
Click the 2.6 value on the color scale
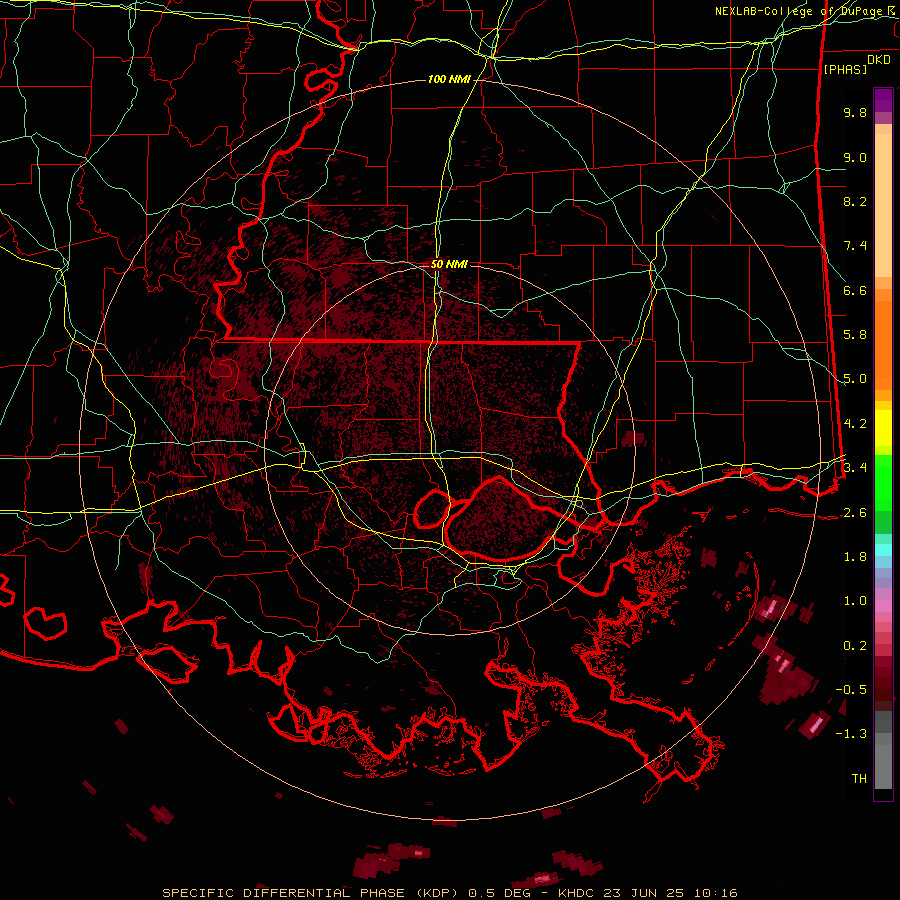coord(855,513)
